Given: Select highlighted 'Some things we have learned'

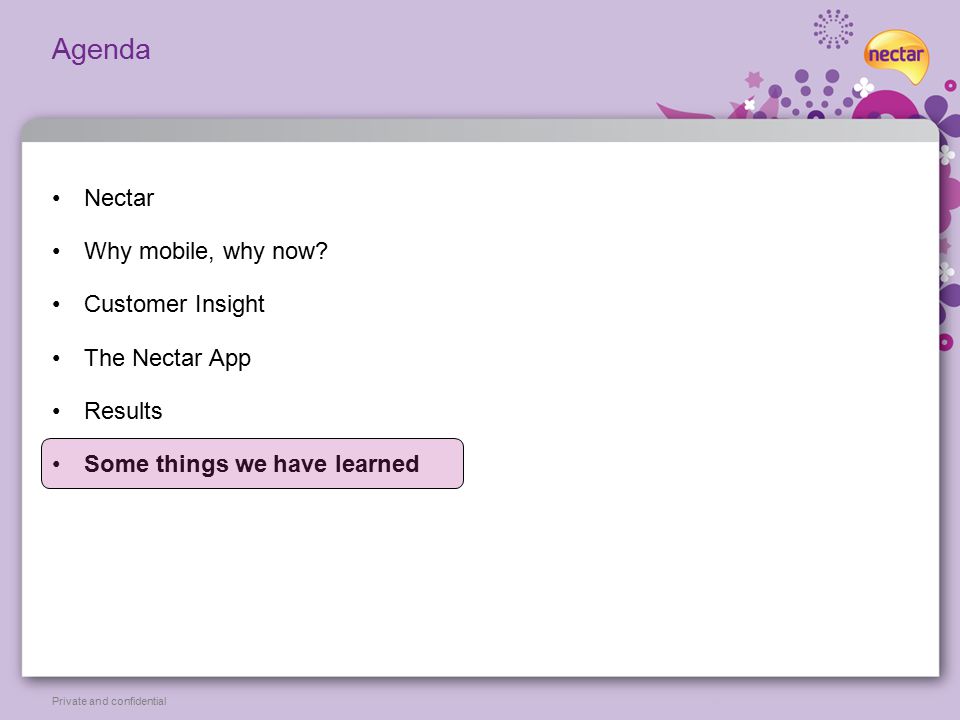Looking at the screenshot, I should coord(252,463).
